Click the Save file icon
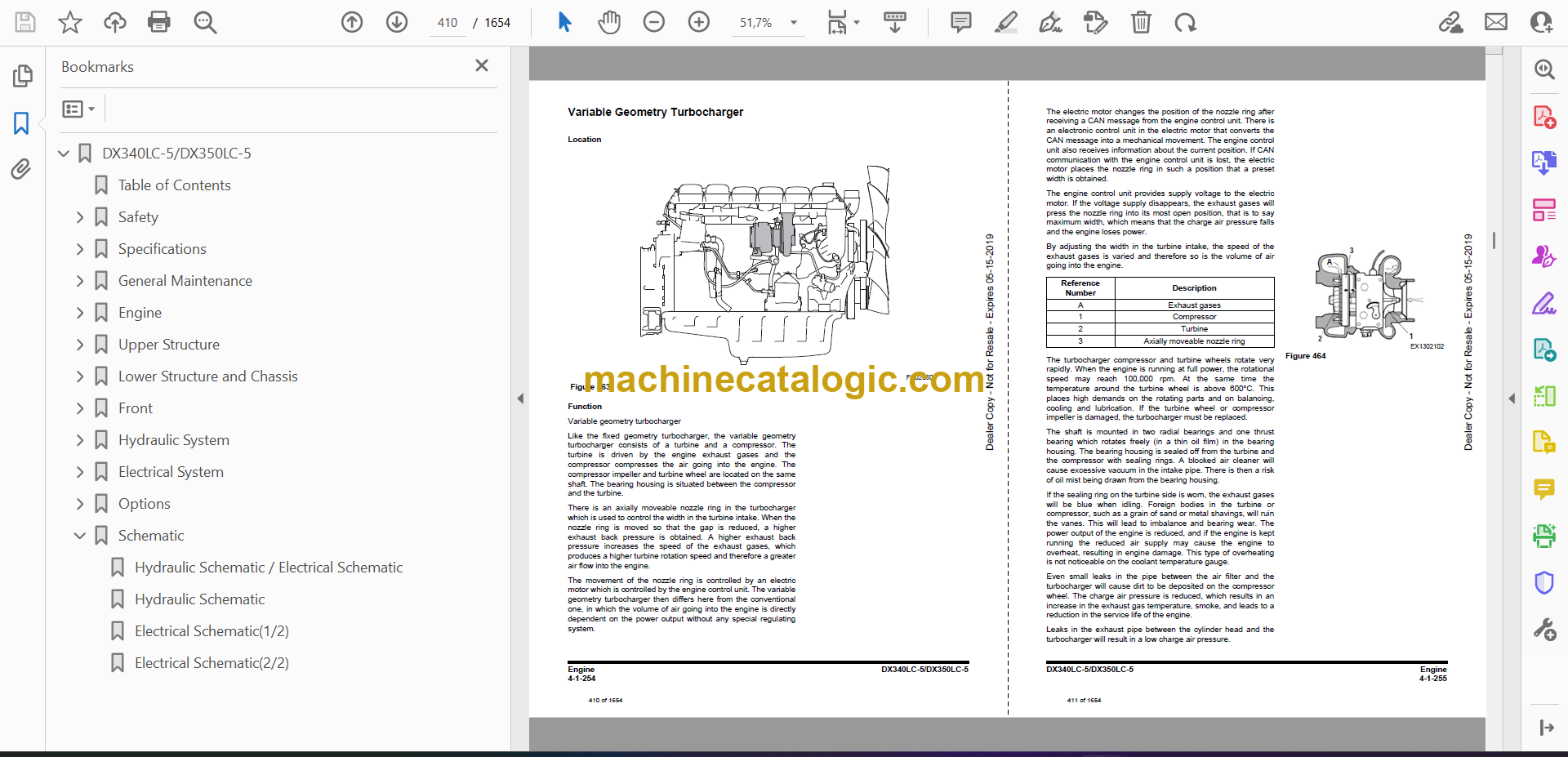This screenshot has height=757, width=1568. coord(25,22)
